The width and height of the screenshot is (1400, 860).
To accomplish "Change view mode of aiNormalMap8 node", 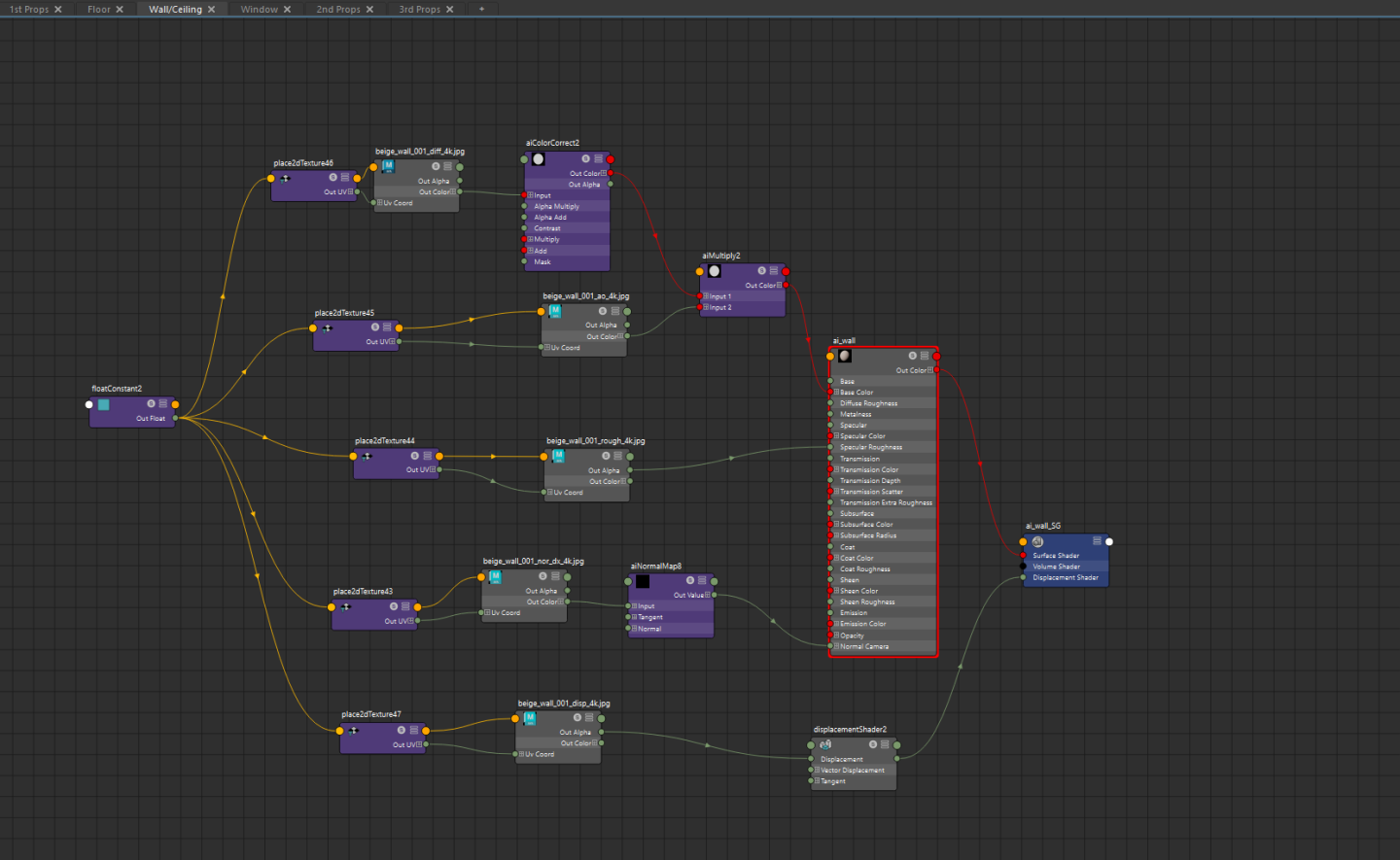I will [702, 580].
